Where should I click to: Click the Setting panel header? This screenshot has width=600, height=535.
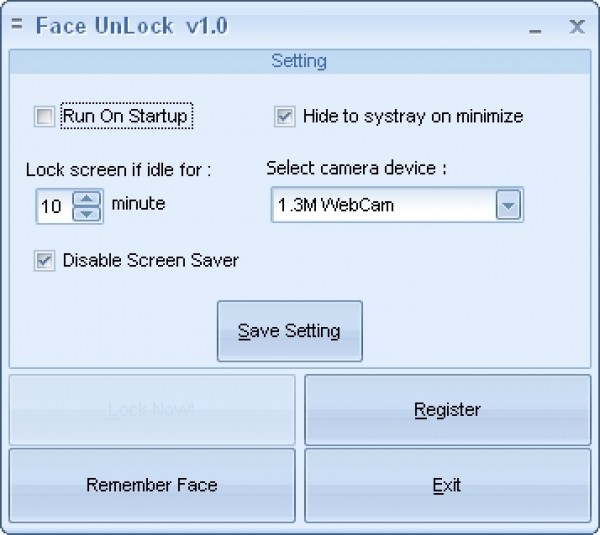[x=299, y=62]
